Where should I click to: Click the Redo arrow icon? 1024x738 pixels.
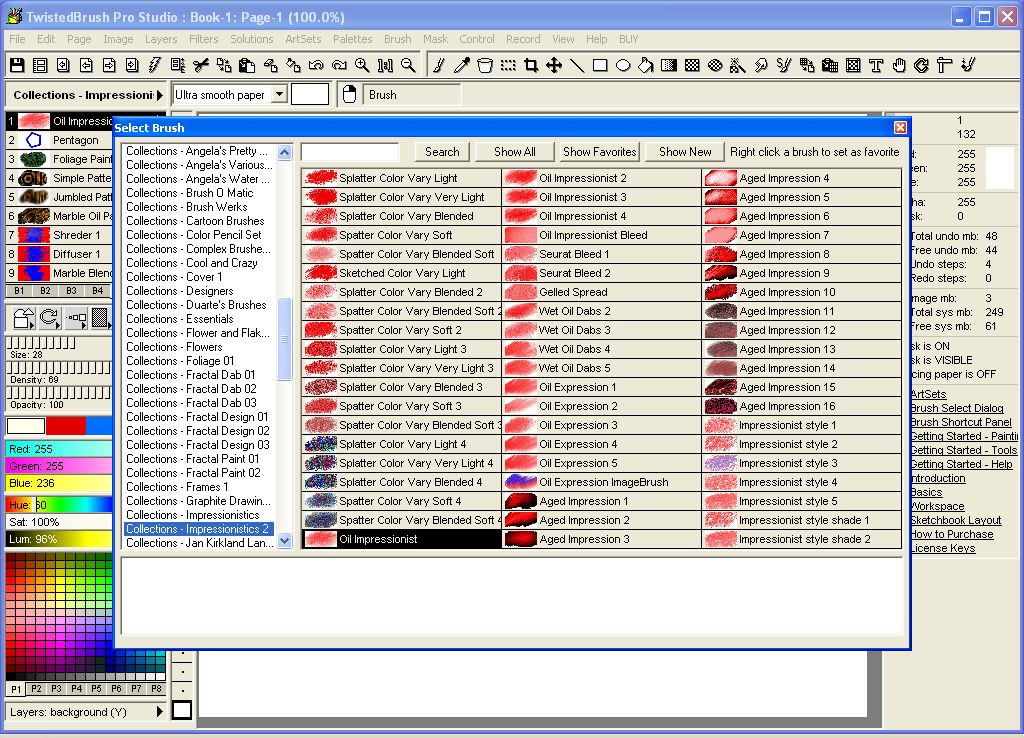339,65
